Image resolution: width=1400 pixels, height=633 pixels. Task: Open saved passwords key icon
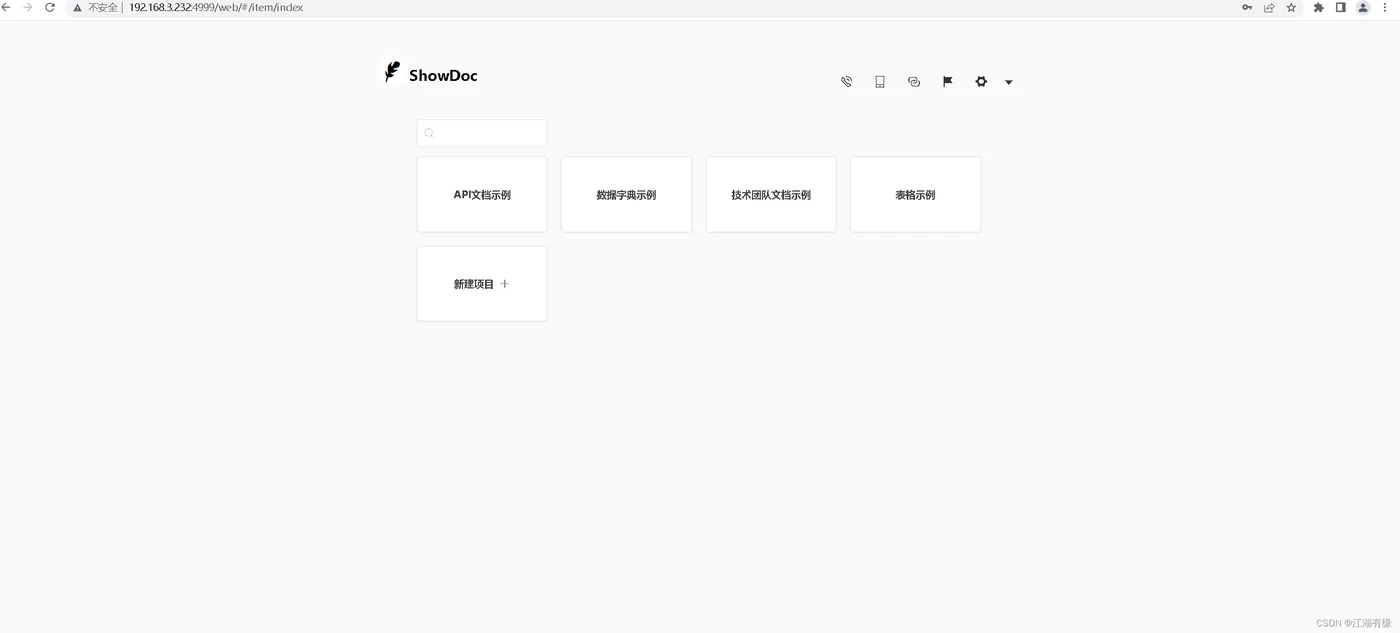coord(1247,7)
